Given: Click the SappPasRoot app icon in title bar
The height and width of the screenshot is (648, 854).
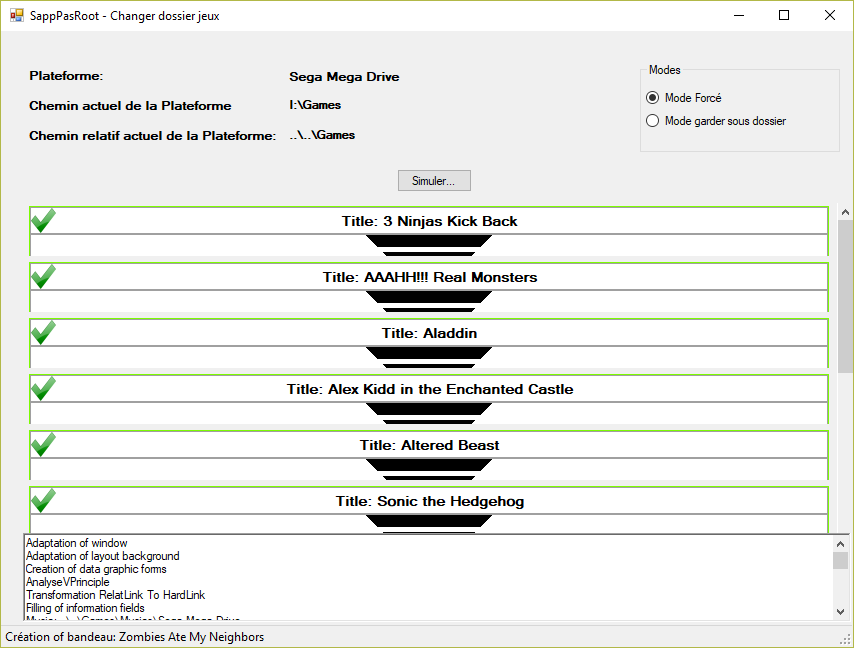Looking at the screenshot, I should coord(16,16).
